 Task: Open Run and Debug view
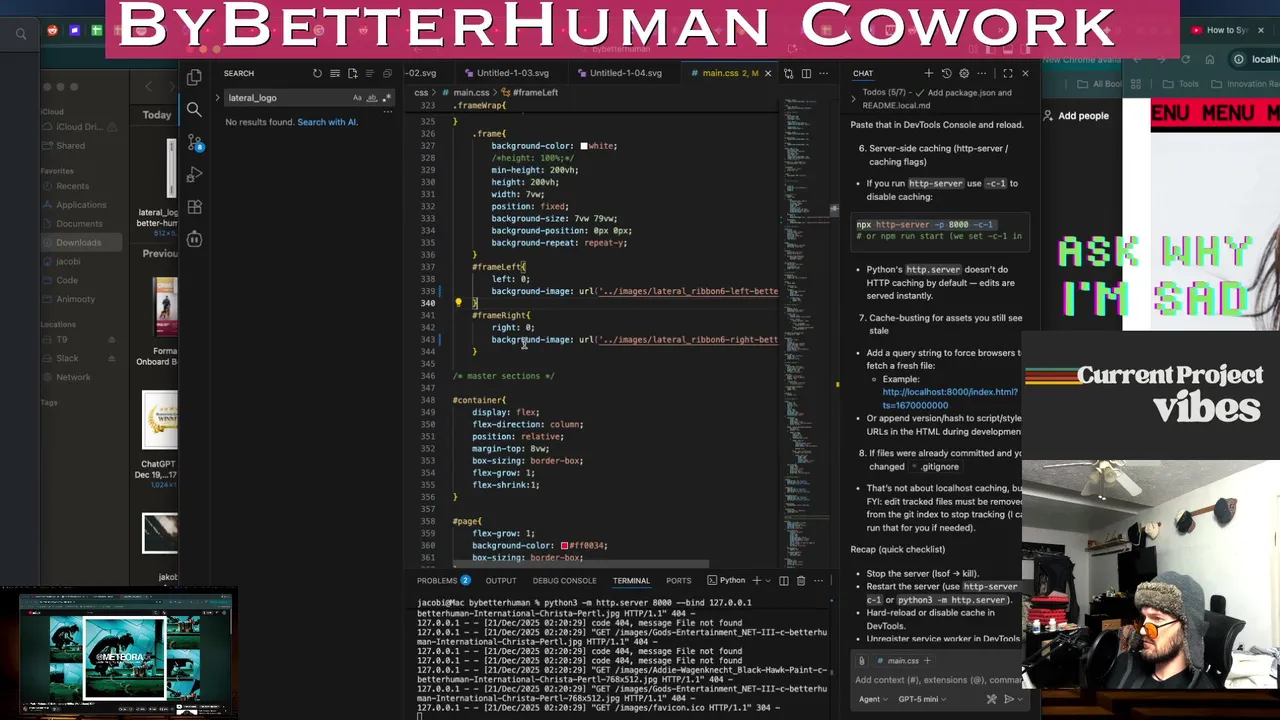pyautogui.click(x=194, y=175)
